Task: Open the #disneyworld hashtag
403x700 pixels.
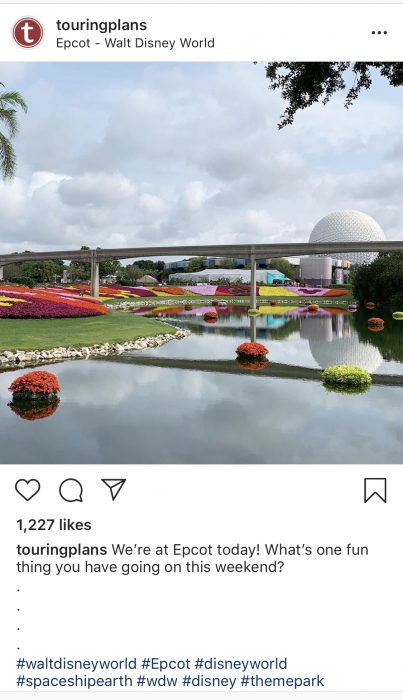Action: click(x=241, y=664)
